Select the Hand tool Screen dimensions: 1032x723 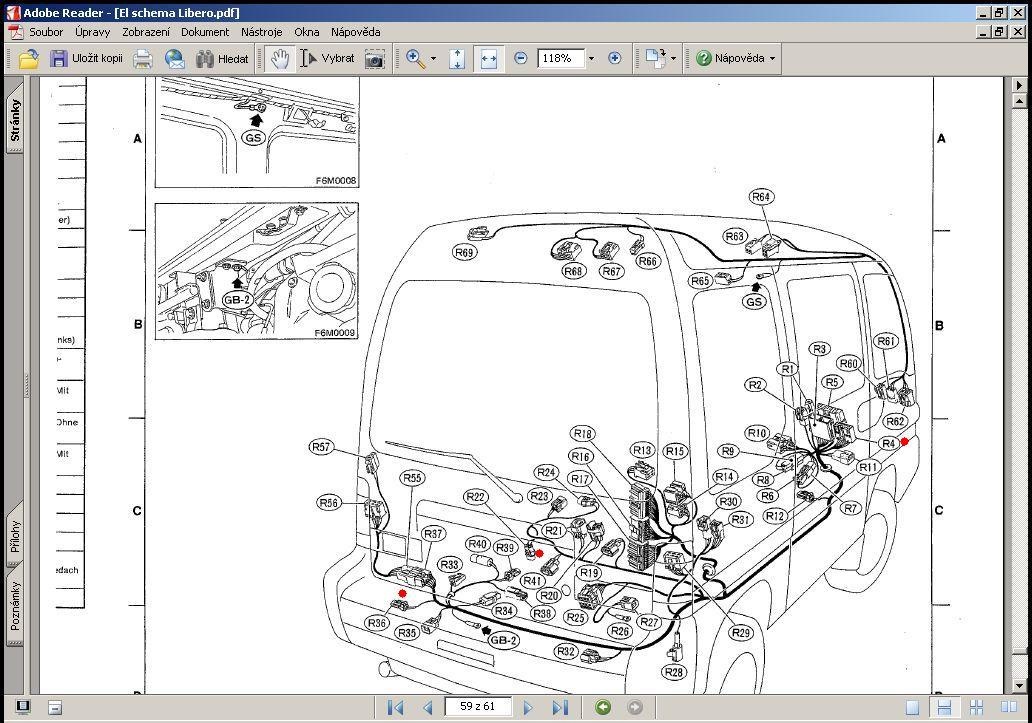coord(280,59)
